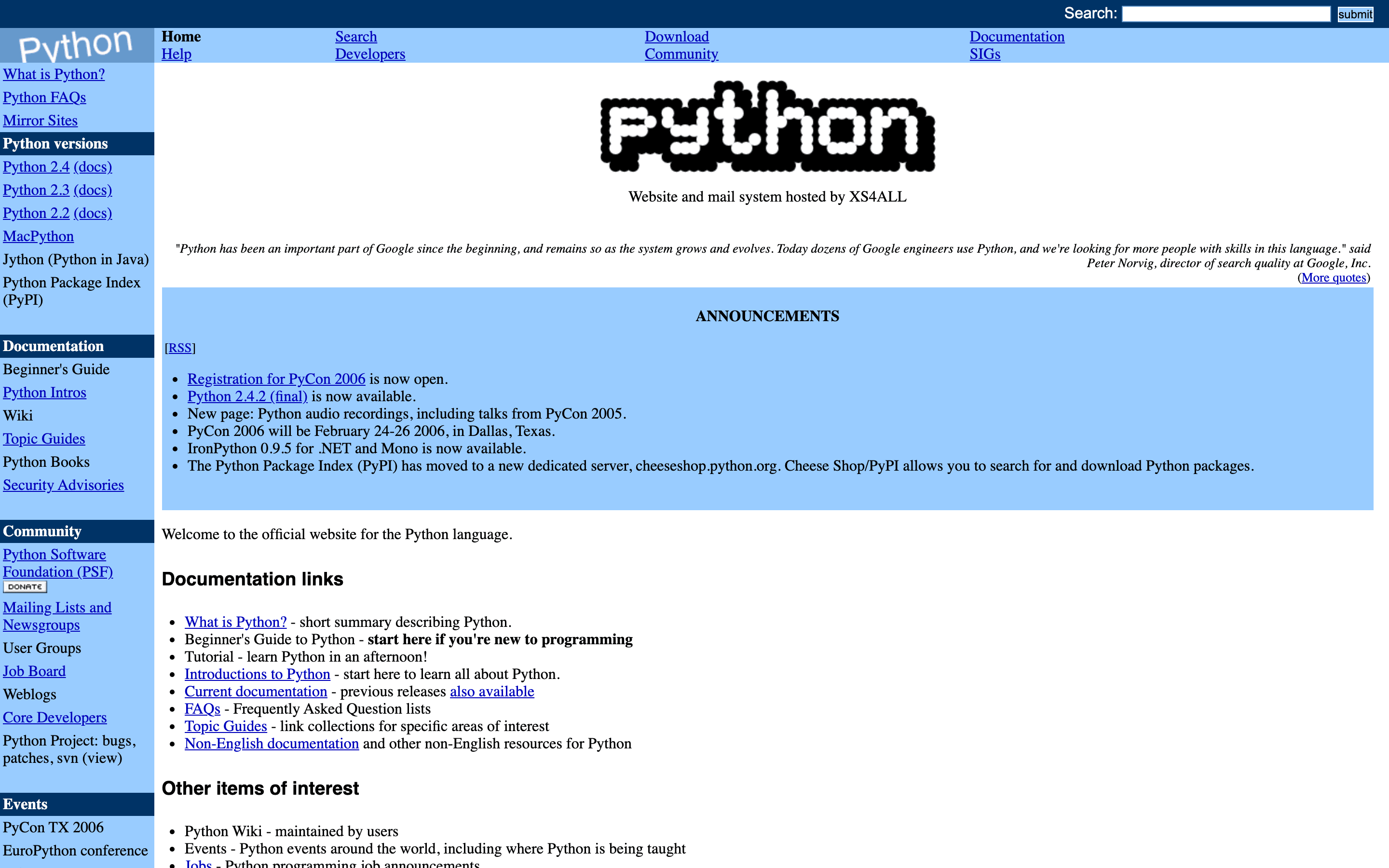1389x868 pixels.
Task: Click the large pixelated python banner image
Action: coord(767,126)
